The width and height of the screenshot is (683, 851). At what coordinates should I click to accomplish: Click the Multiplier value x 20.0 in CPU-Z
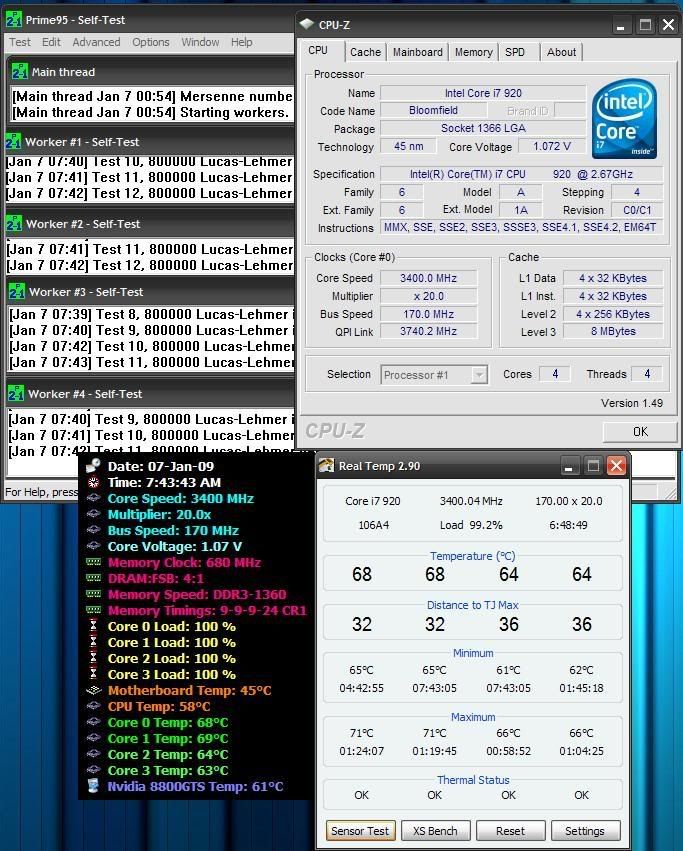[x=428, y=296]
